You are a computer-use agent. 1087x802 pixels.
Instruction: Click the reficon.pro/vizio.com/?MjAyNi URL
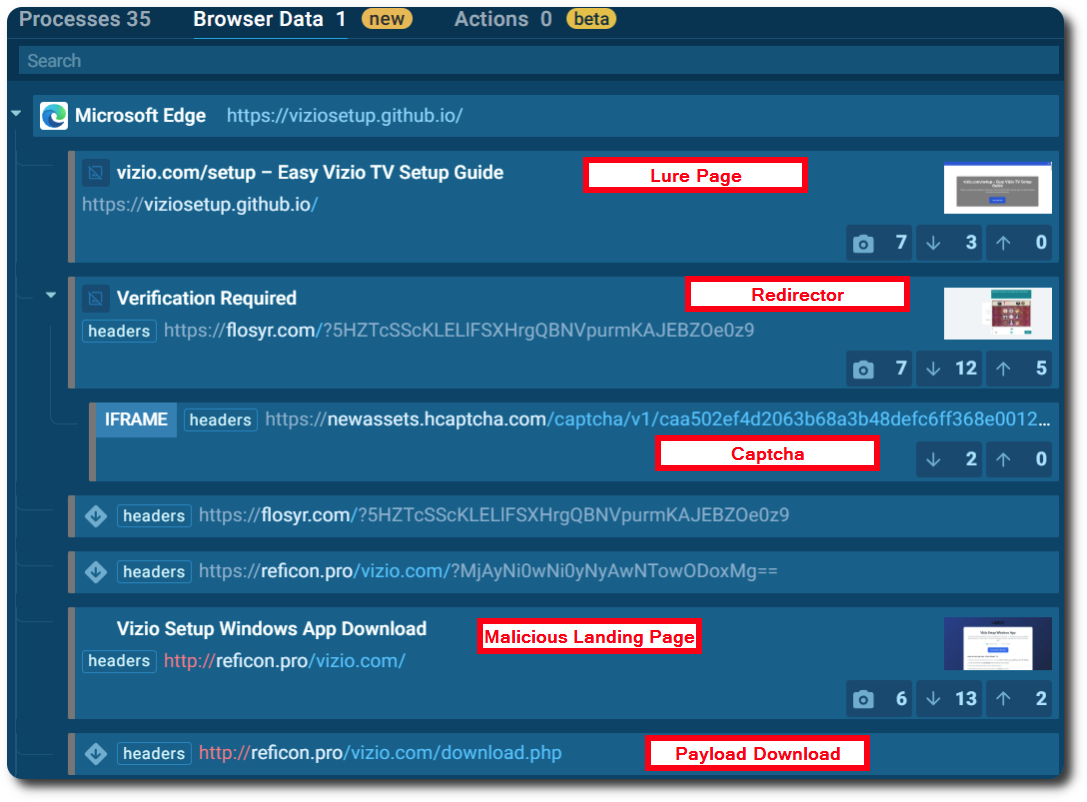pyautogui.click(x=488, y=571)
